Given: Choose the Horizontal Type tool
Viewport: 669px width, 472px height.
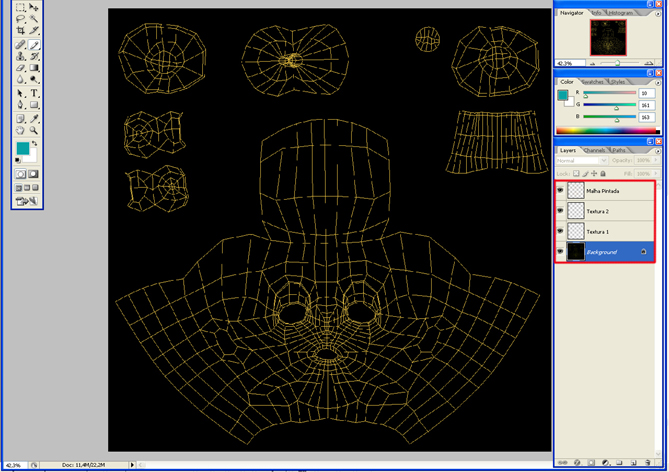Looking at the screenshot, I should pos(34,93).
